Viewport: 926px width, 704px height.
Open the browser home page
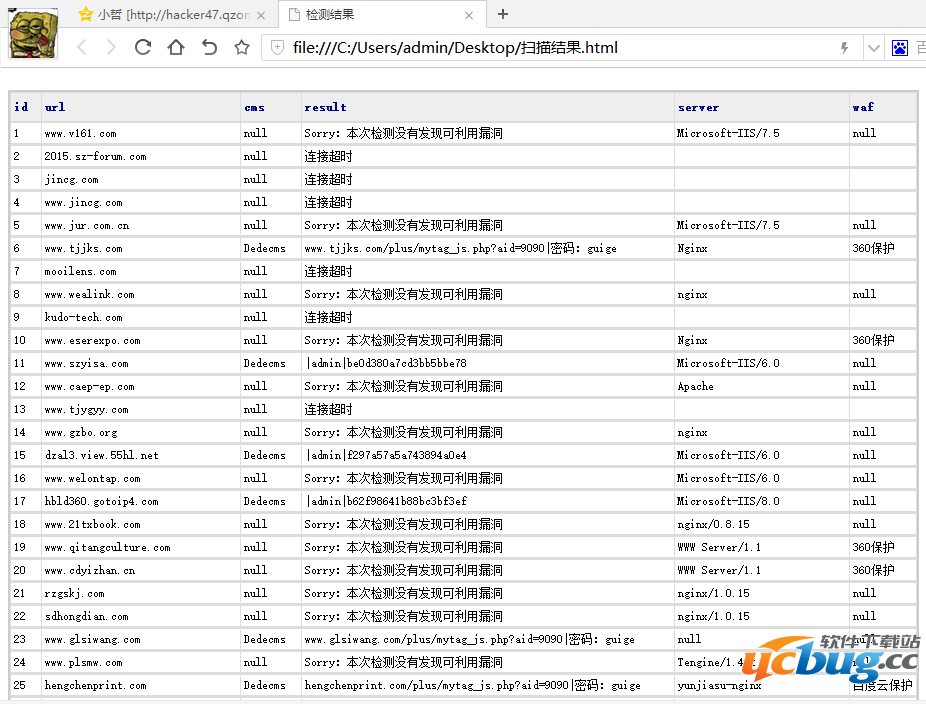[176, 47]
